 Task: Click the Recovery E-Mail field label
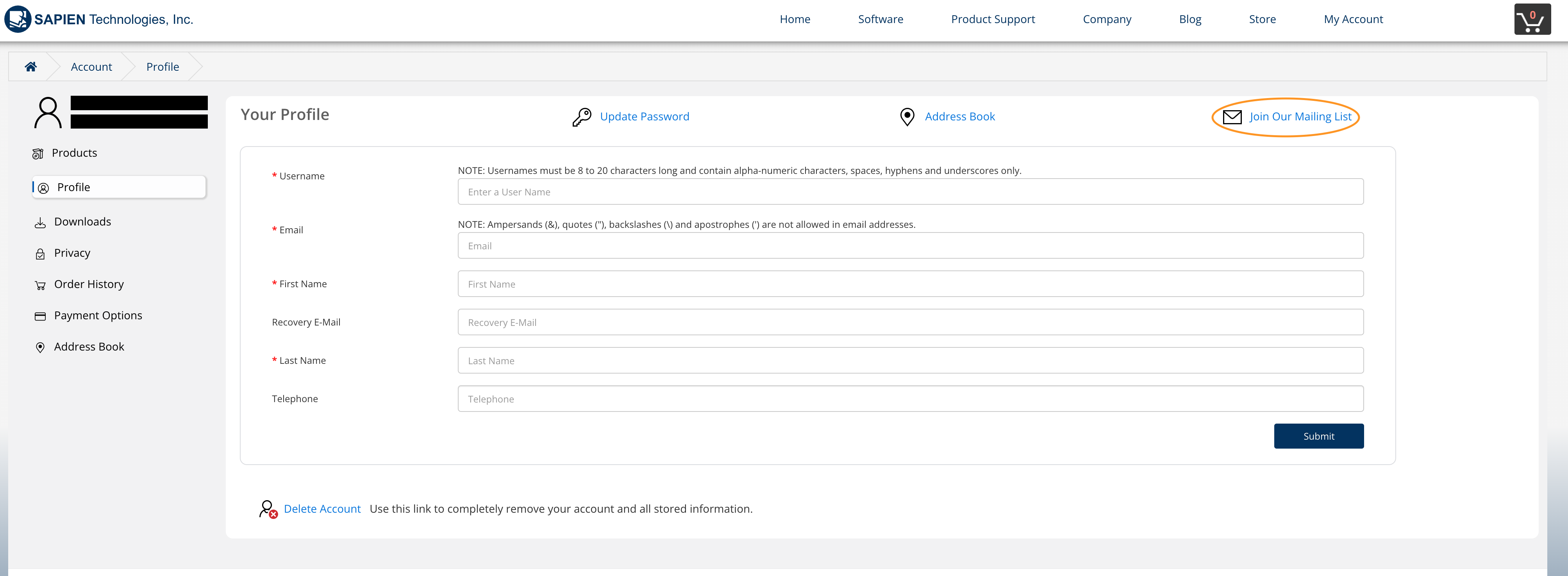pyautogui.click(x=306, y=323)
